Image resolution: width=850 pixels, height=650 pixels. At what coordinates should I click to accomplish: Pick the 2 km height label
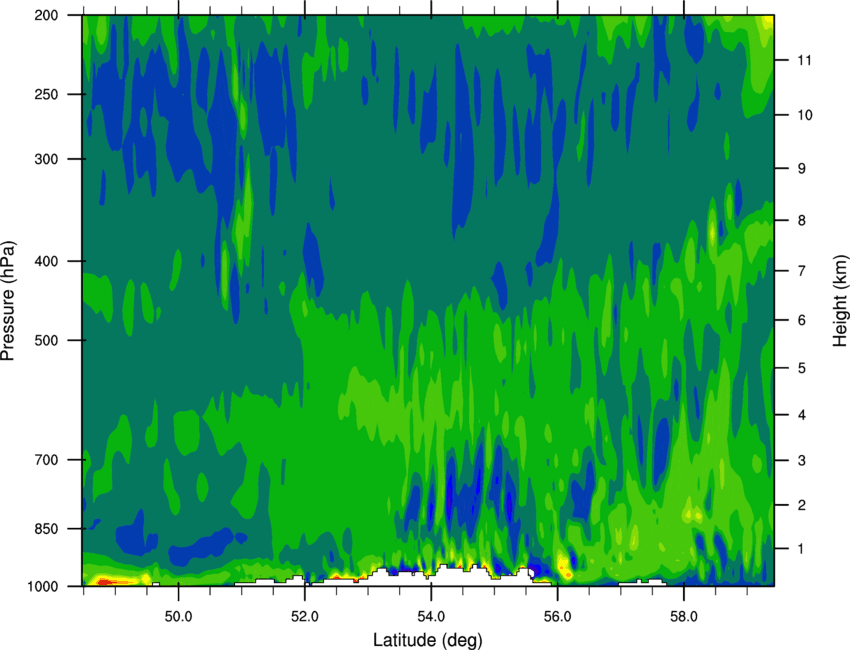(801, 505)
